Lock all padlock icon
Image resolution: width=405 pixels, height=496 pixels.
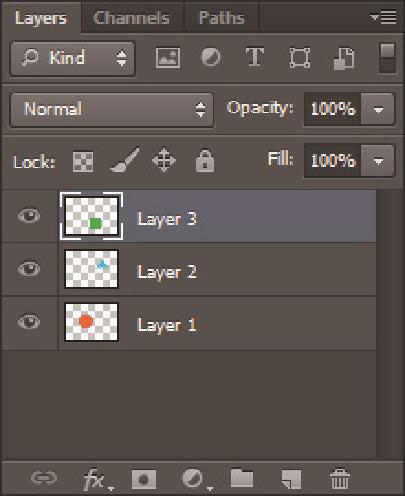tap(205, 161)
